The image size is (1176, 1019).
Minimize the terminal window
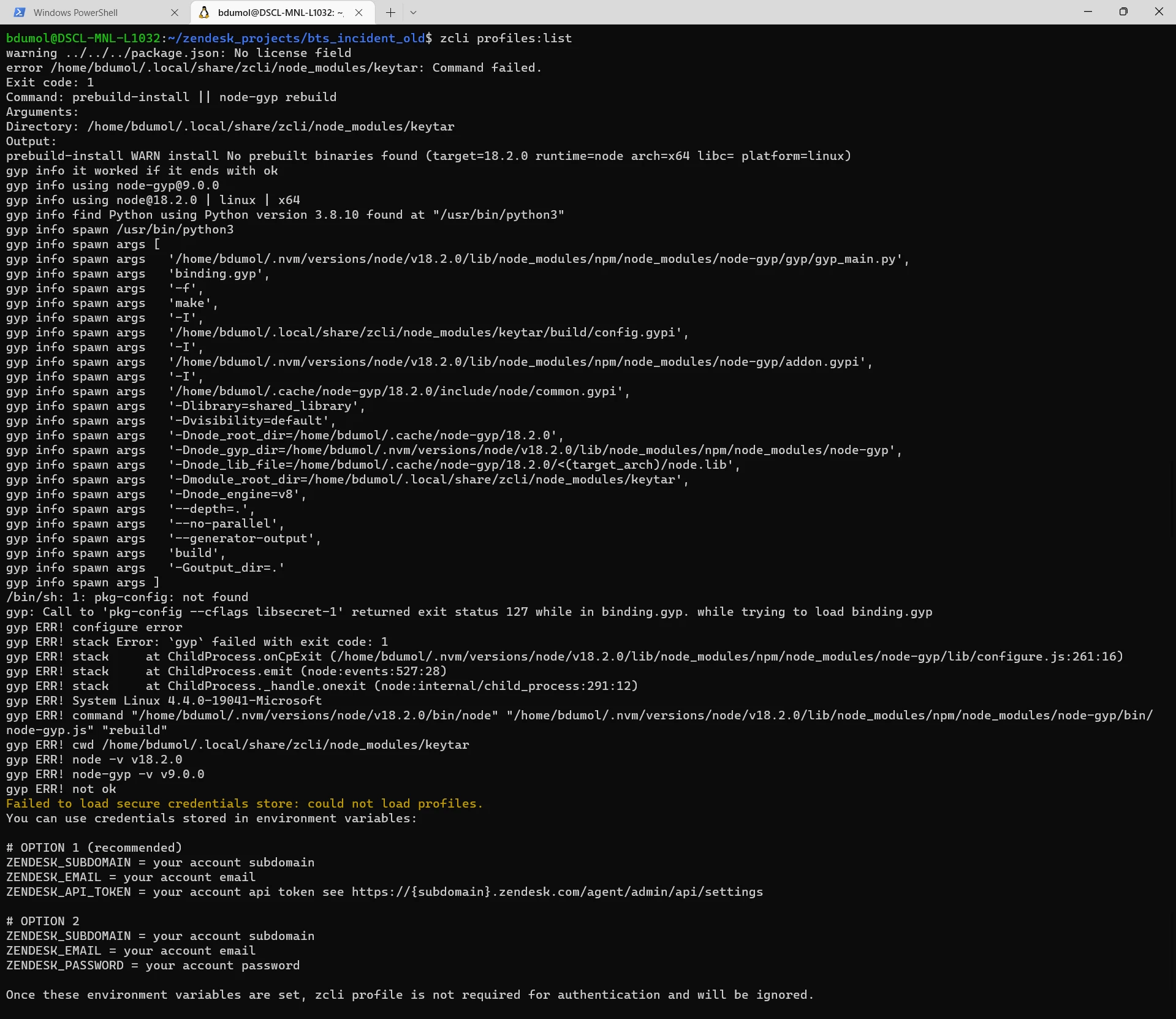[1088, 12]
